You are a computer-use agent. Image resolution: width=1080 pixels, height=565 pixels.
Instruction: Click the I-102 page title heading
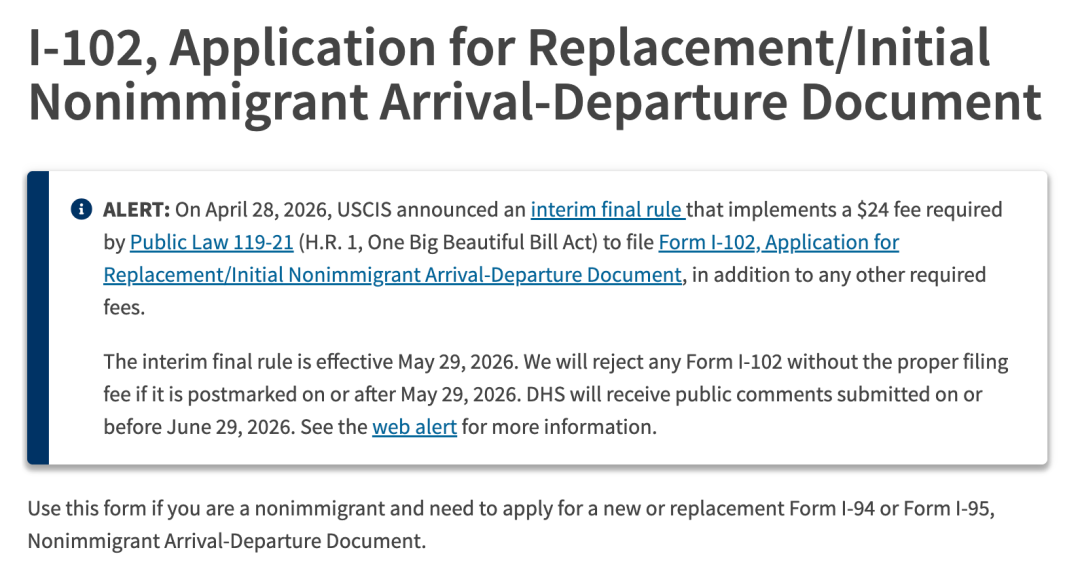[534, 75]
